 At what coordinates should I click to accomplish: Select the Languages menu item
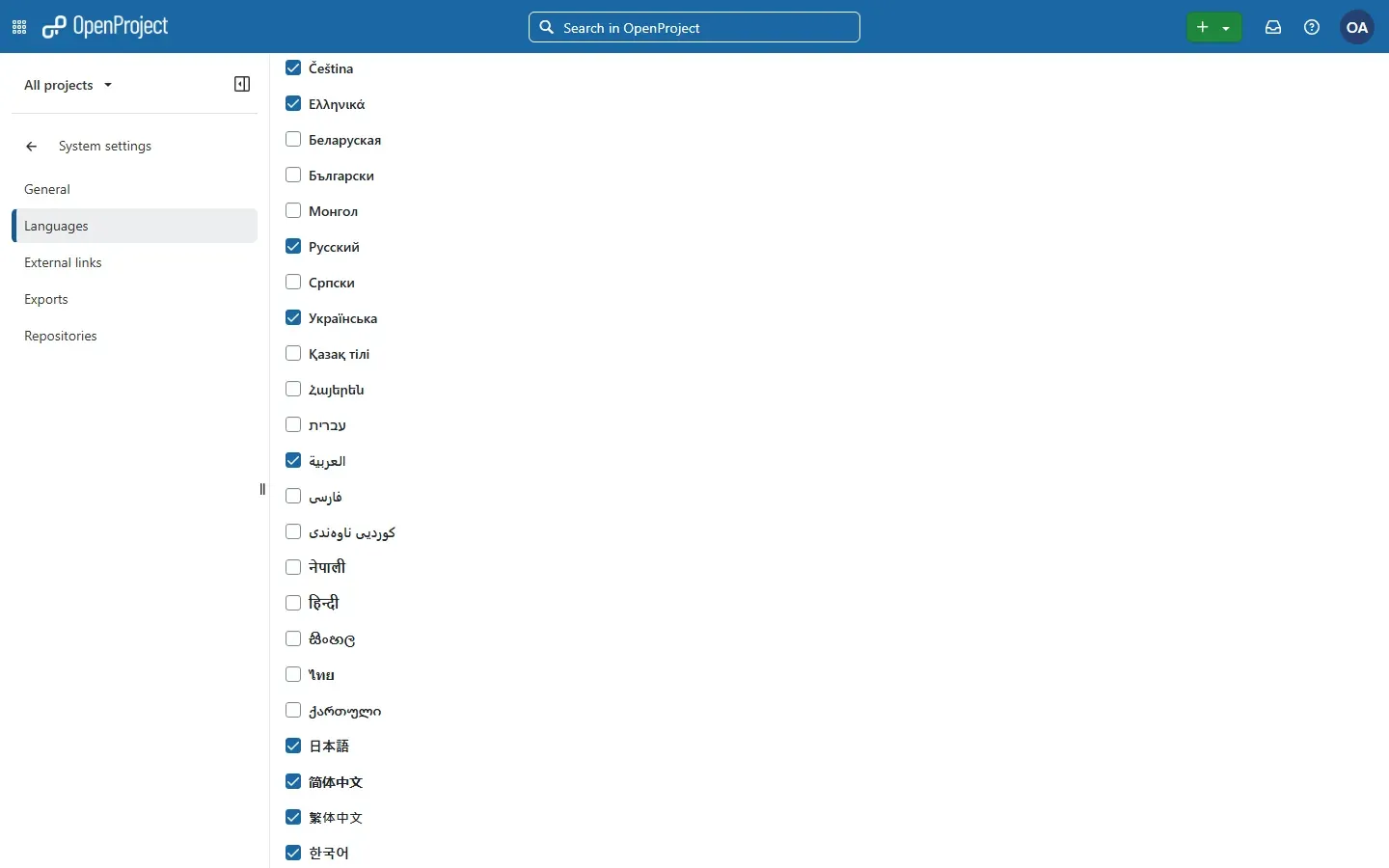[135, 226]
